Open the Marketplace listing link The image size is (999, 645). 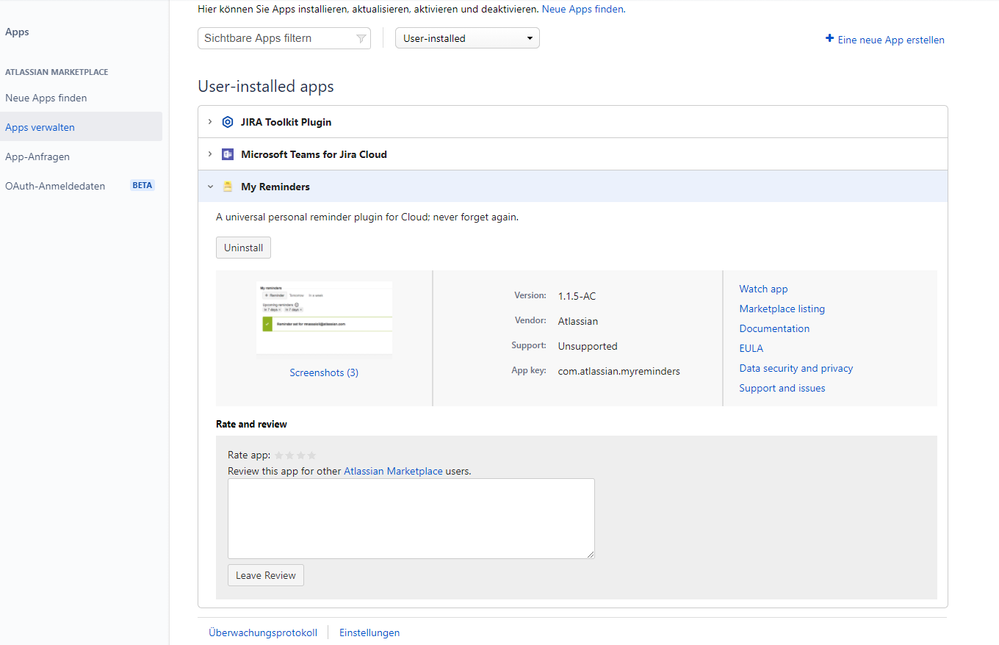click(x=782, y=309)
